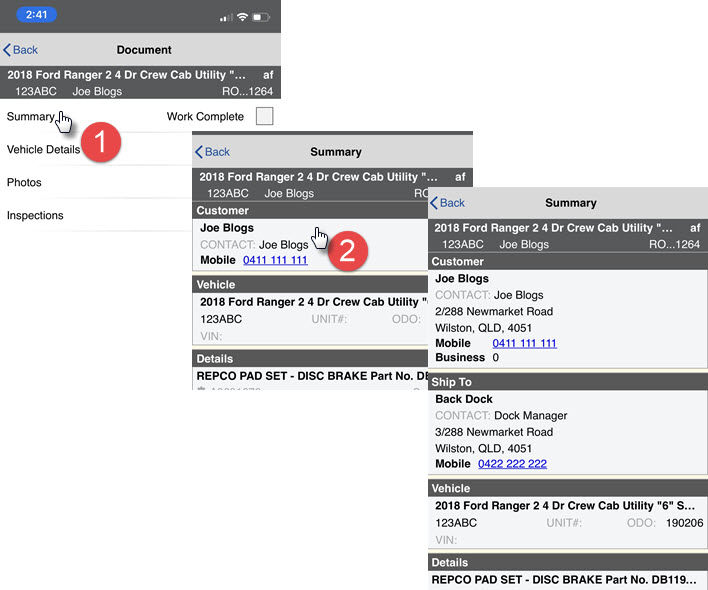Screen dimensions: 708x590
Task: Tap the 2/288 Newmarket Road address line
Action: [x=494, y=311]
